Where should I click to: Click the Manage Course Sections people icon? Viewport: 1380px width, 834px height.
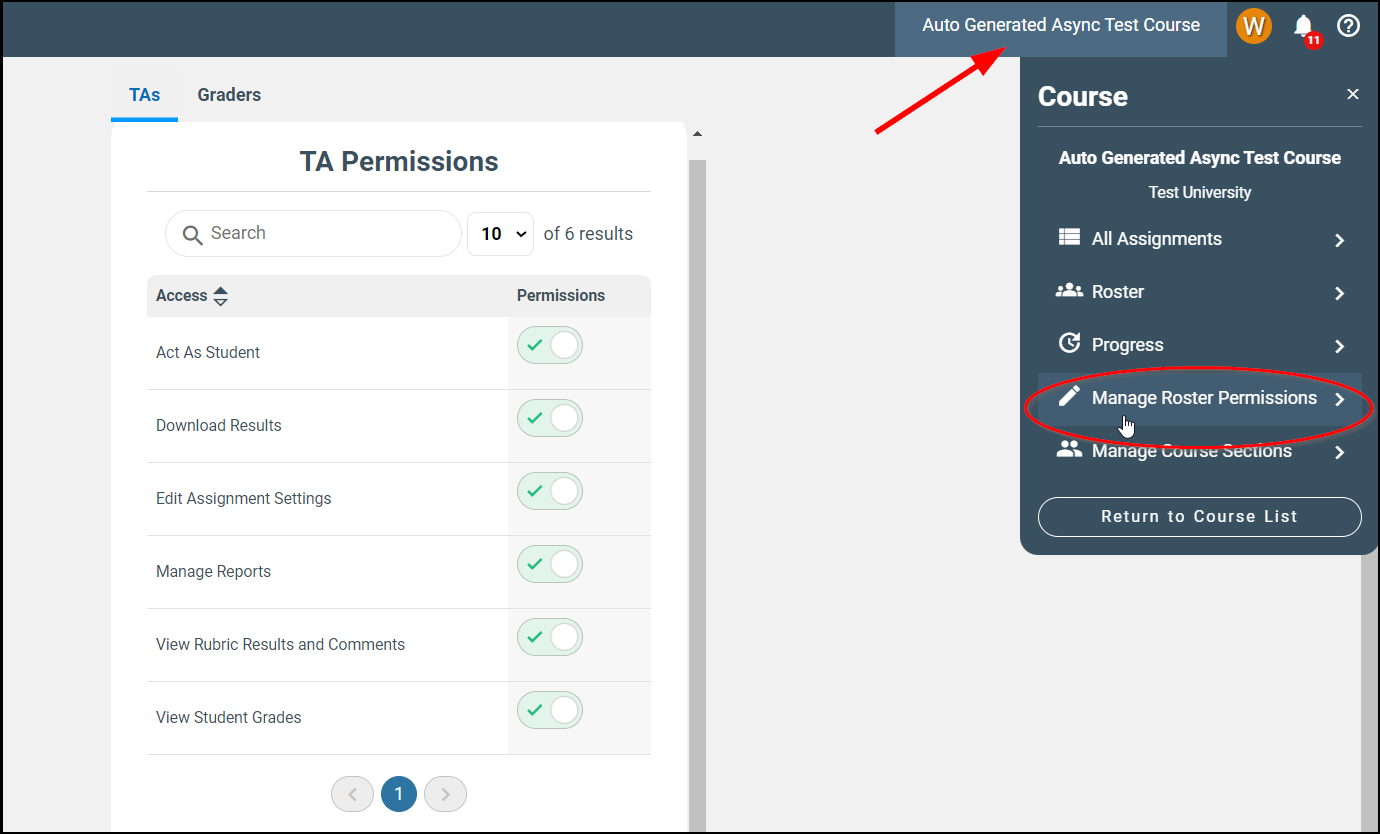tap(1069, 449)
